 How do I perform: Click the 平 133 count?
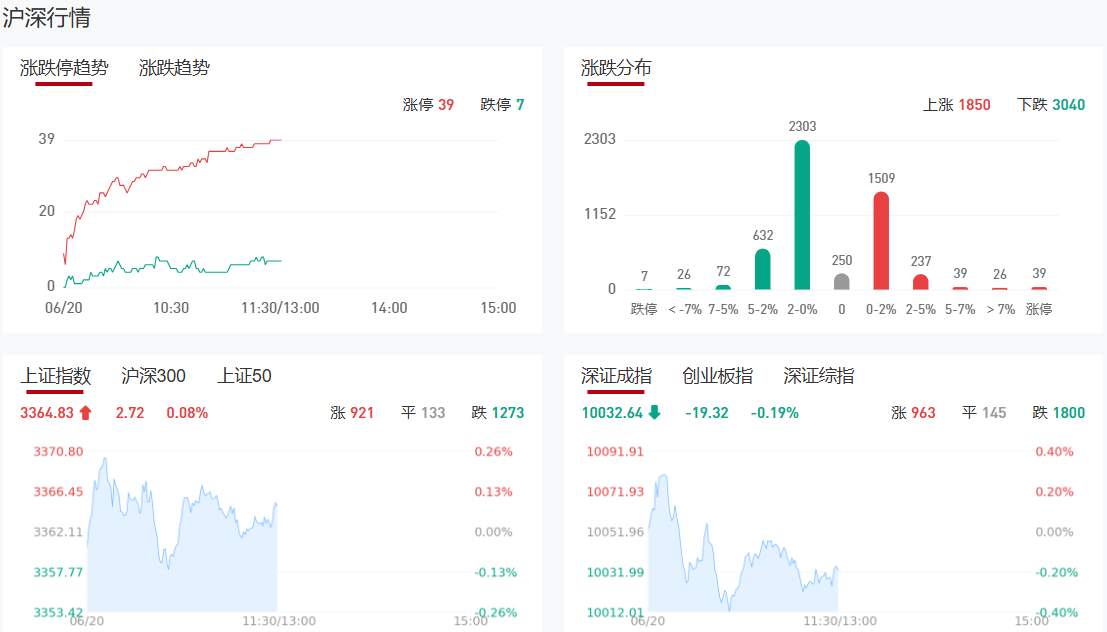tap(423, 412)
